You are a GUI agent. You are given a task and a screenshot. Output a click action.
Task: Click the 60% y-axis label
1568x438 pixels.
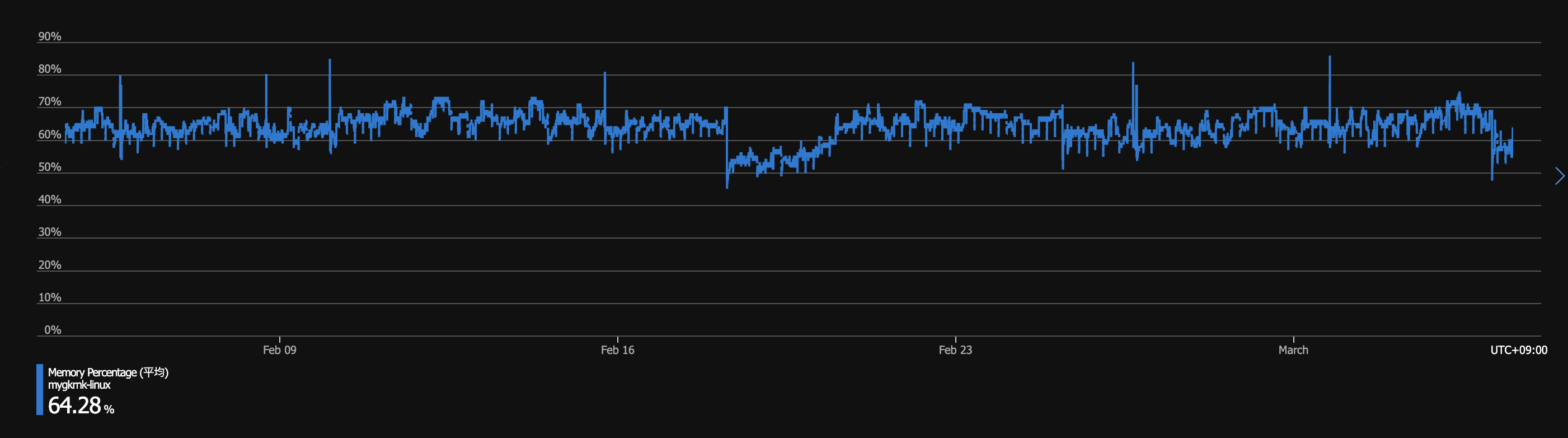(50, 134)
